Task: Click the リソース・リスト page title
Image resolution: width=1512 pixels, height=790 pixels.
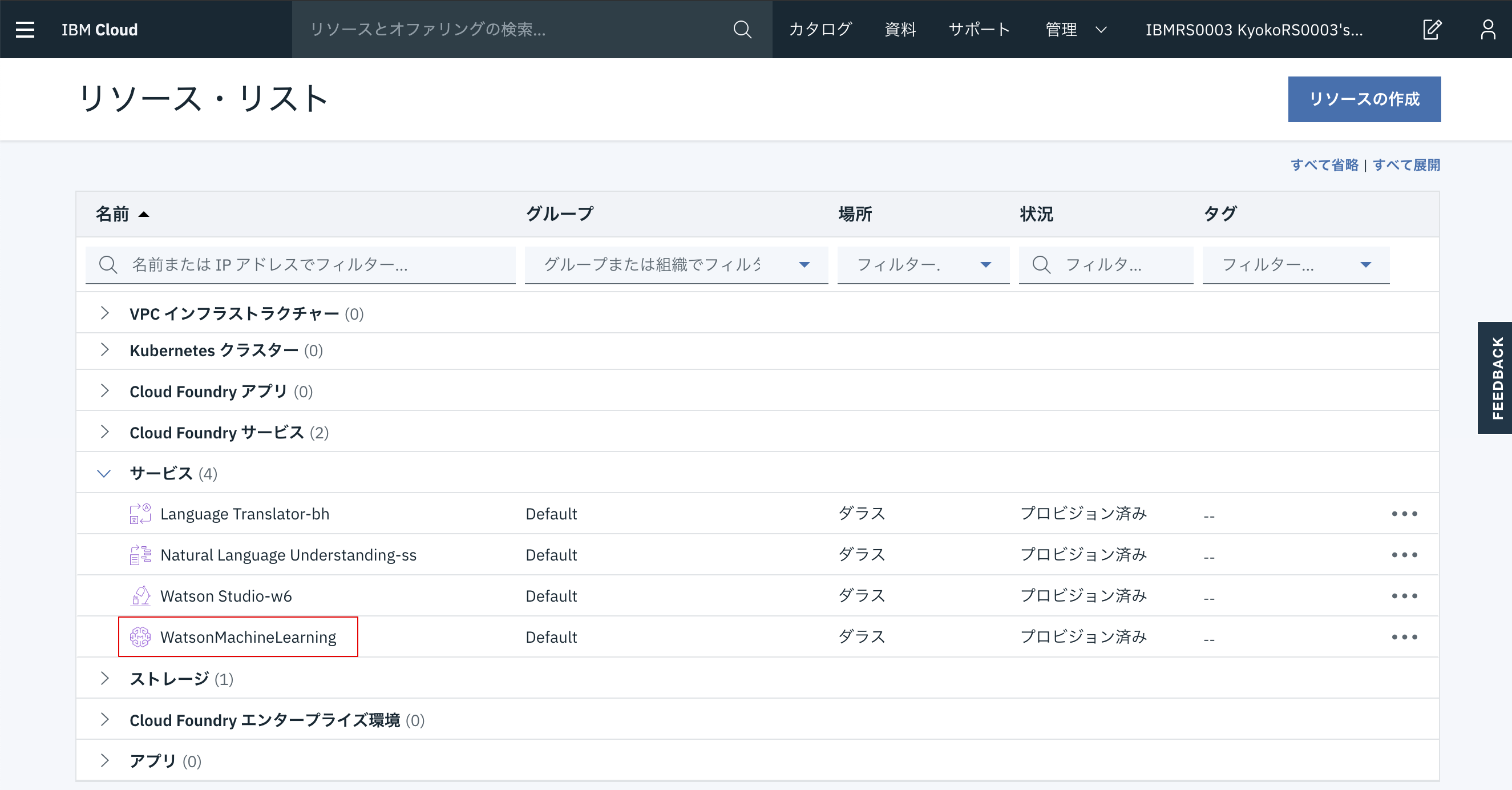Action: click(204, 98)
